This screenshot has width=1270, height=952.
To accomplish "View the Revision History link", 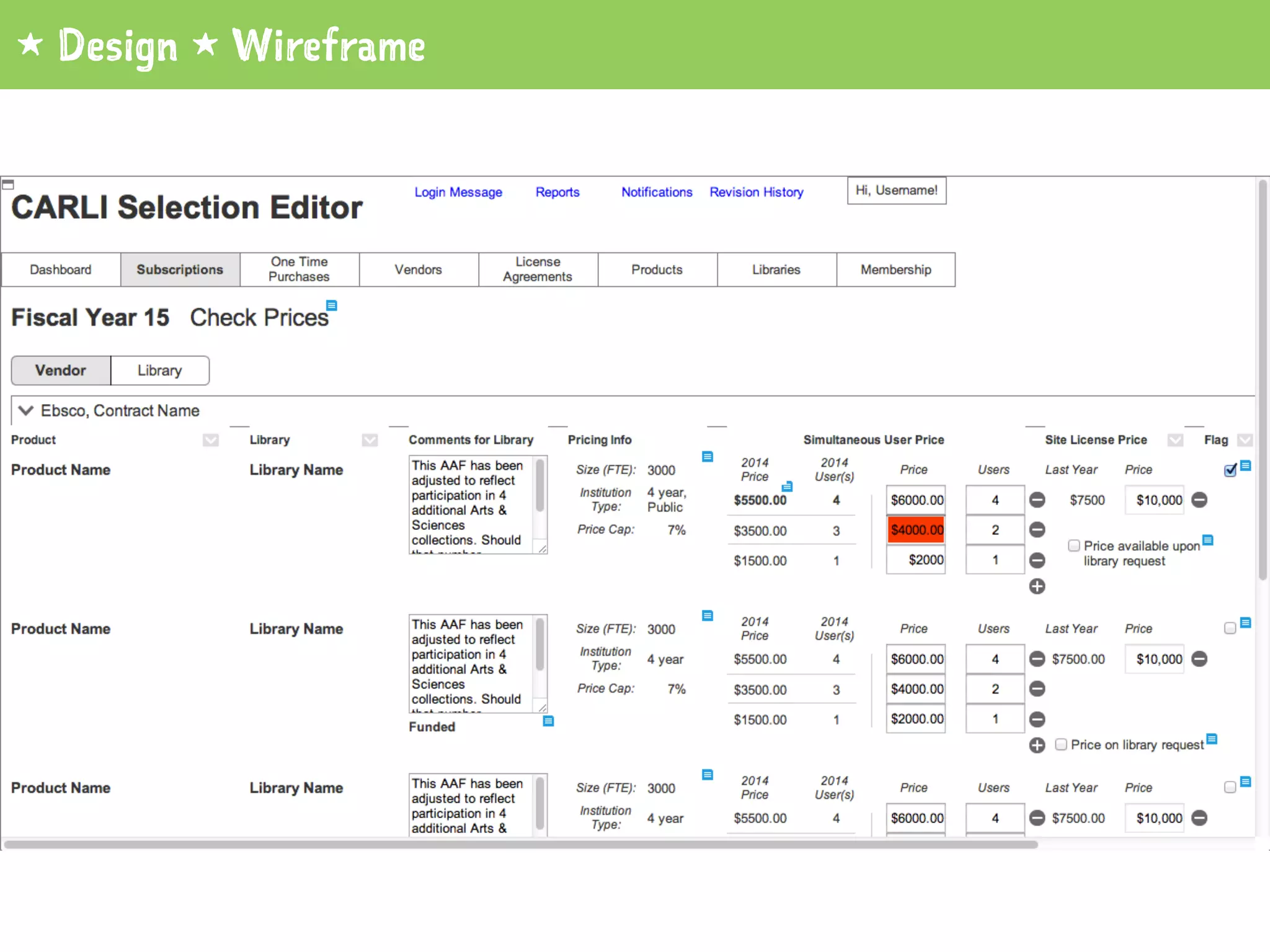I will point(757,192).
